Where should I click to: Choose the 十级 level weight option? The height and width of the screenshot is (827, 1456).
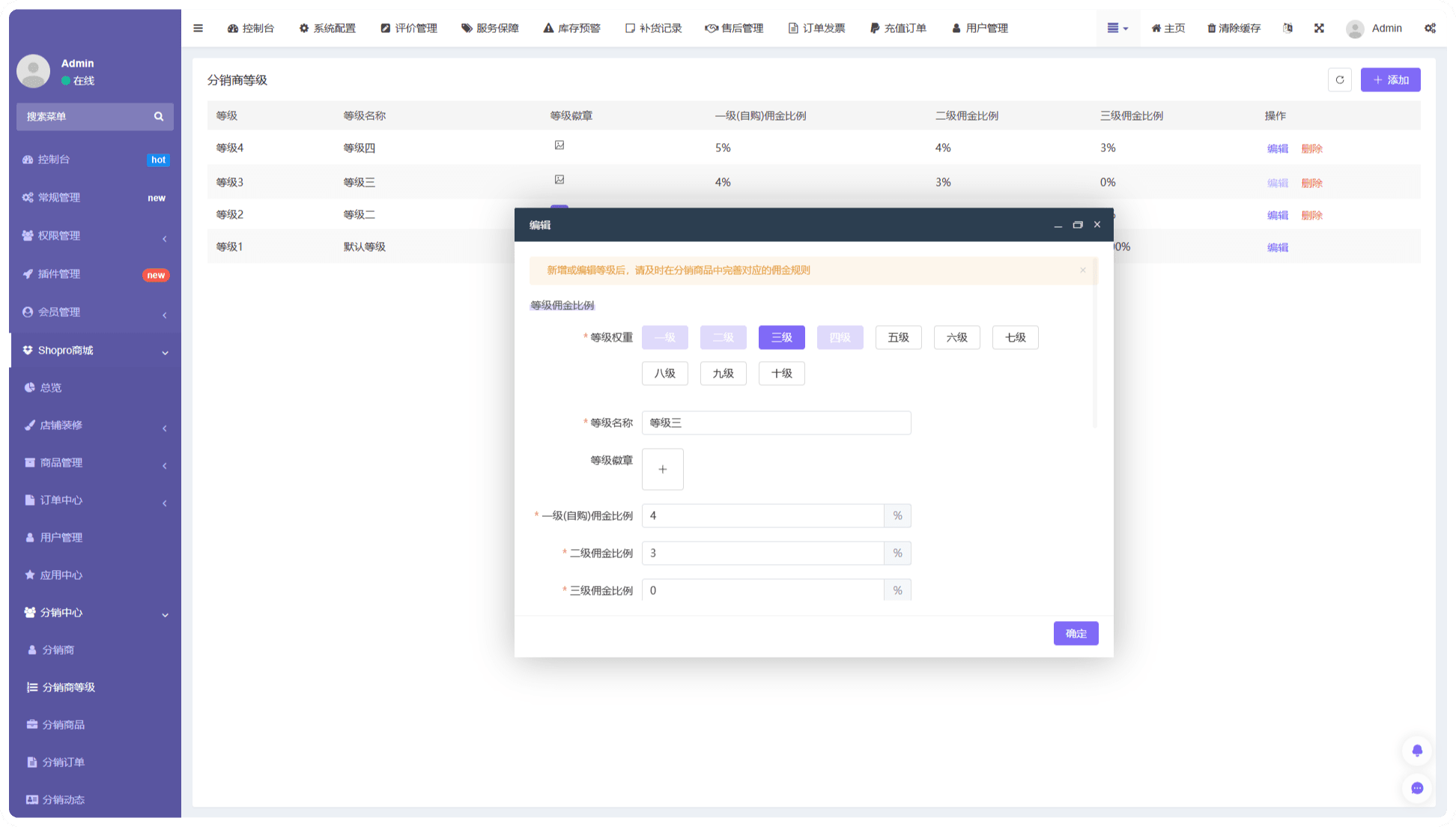pos(781,374)
